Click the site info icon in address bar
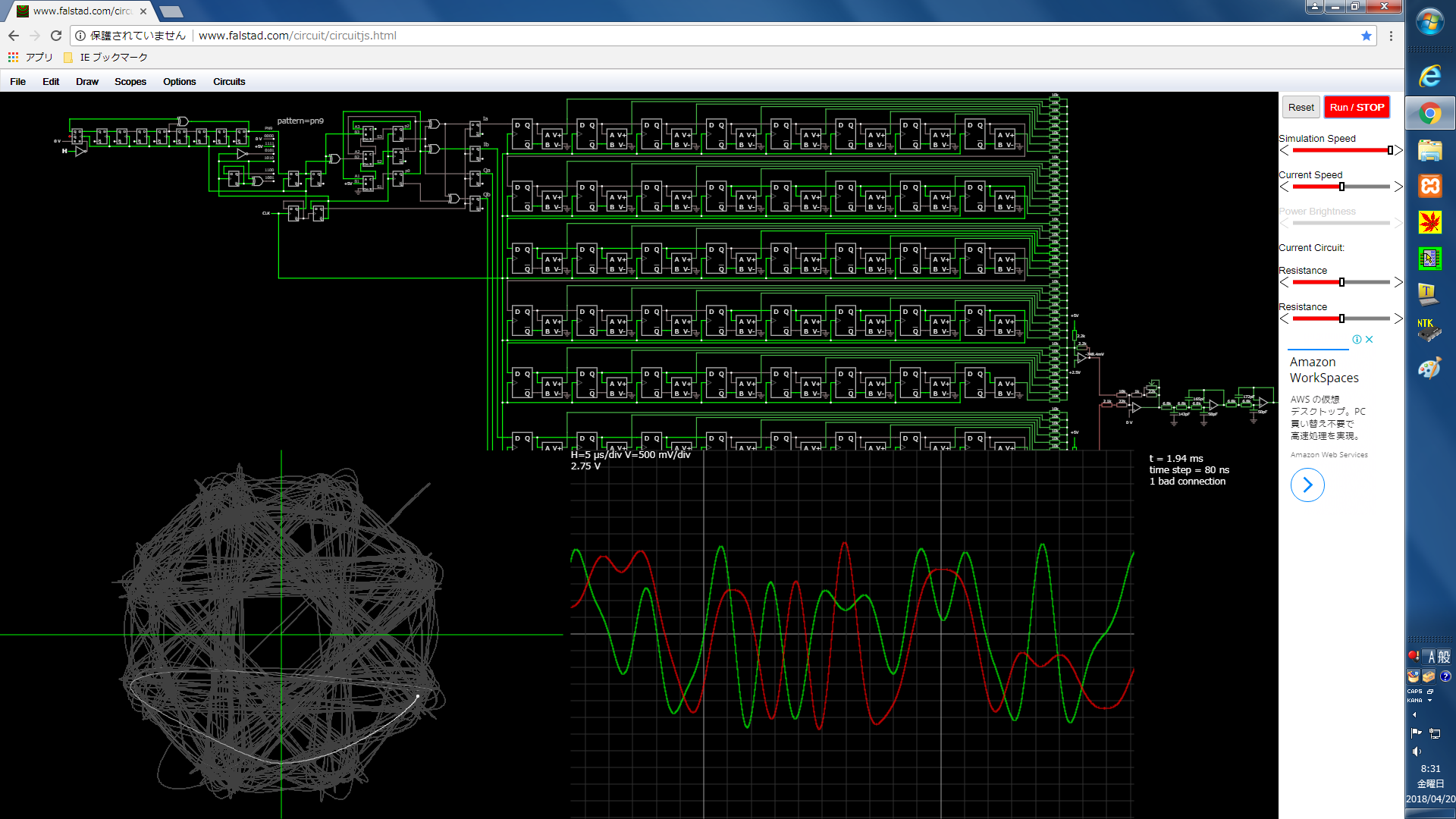Screen dimensions: 1456x819 (80, 36)
